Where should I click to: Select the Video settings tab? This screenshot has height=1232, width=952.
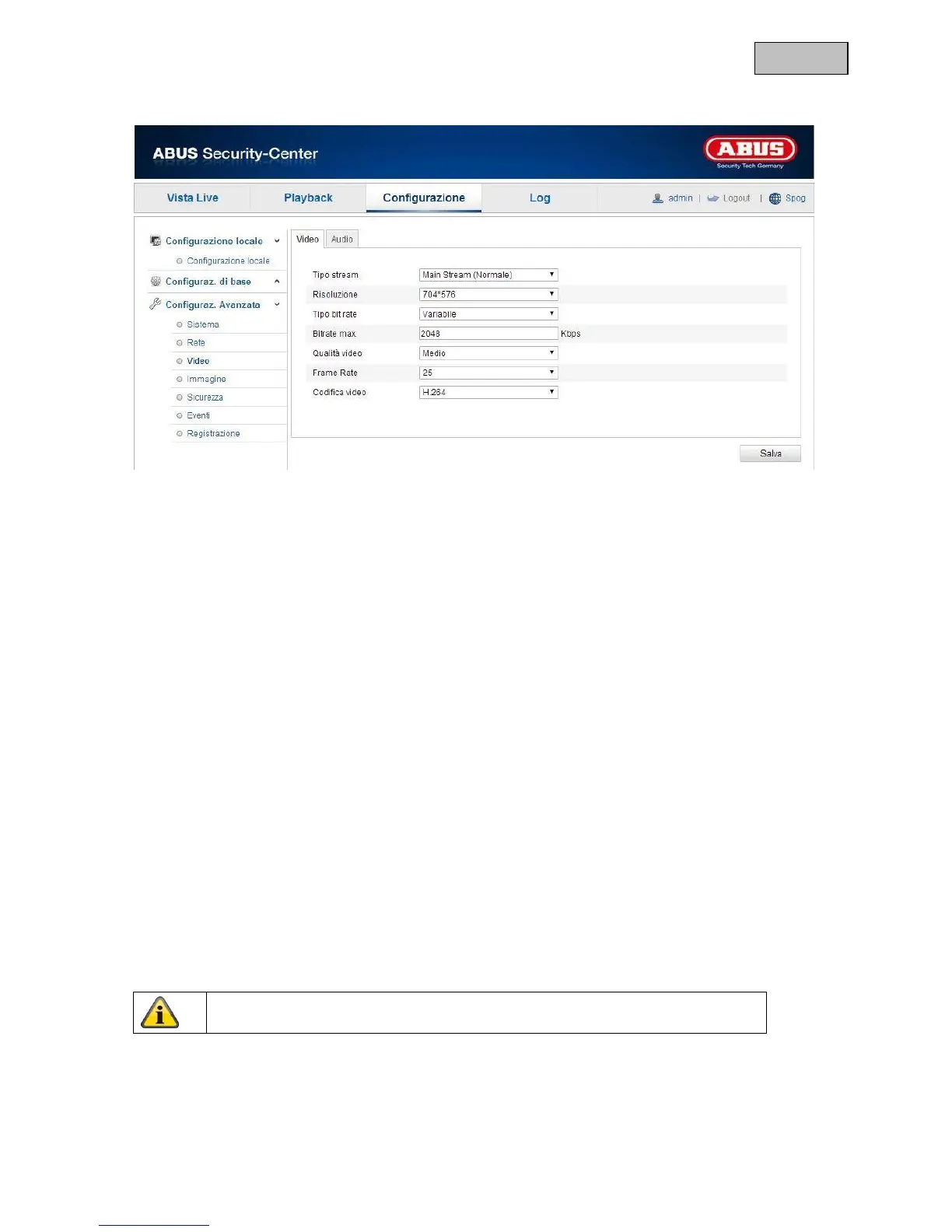tap(307, 239)
